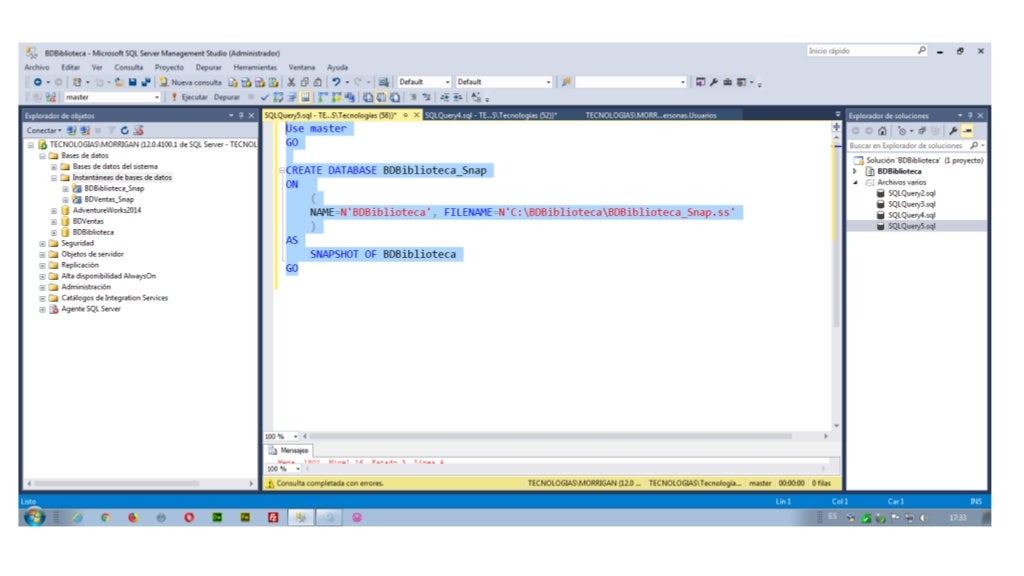Image resolution: width=1024 pixels, height=576 pixels.
Task: Click the Object Explorer horizontal scrollbar
Action: pos(118,484)
